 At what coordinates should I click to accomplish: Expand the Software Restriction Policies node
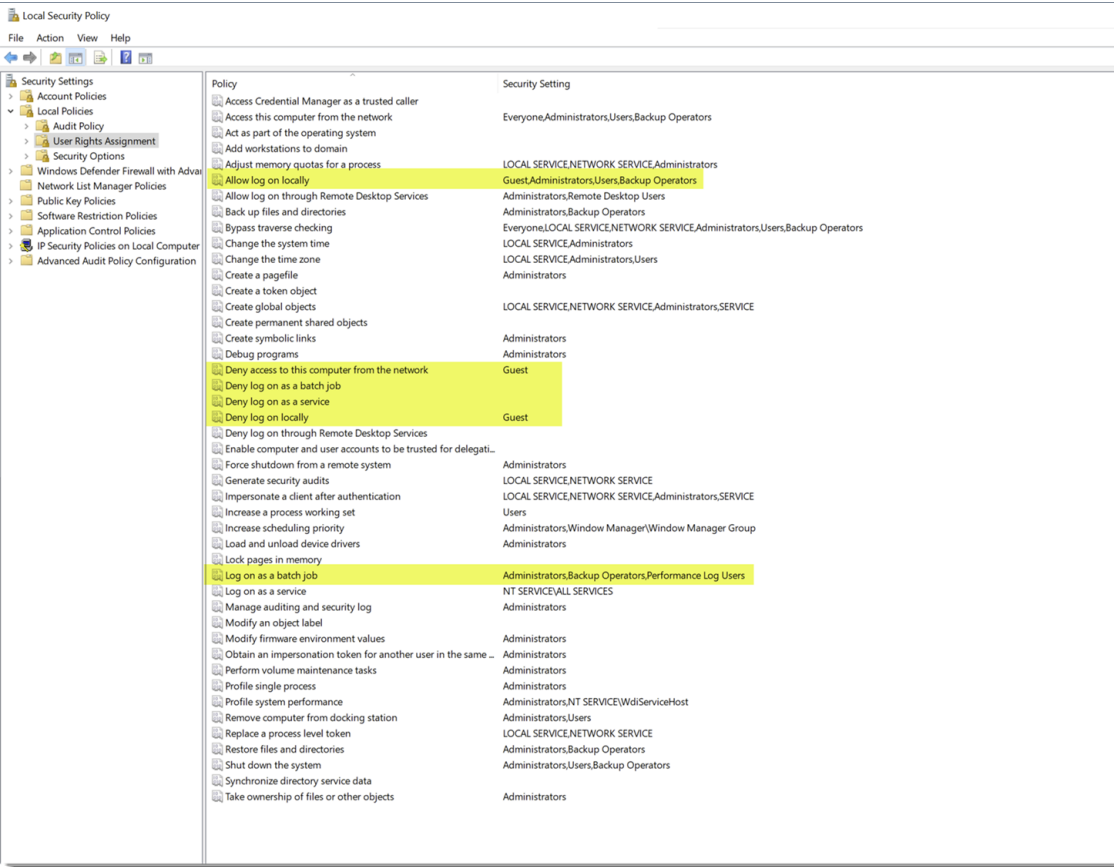tap(11, 216)
